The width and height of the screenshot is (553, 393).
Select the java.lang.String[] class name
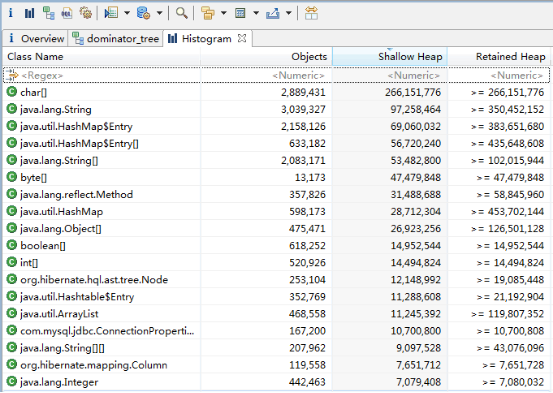59,161
